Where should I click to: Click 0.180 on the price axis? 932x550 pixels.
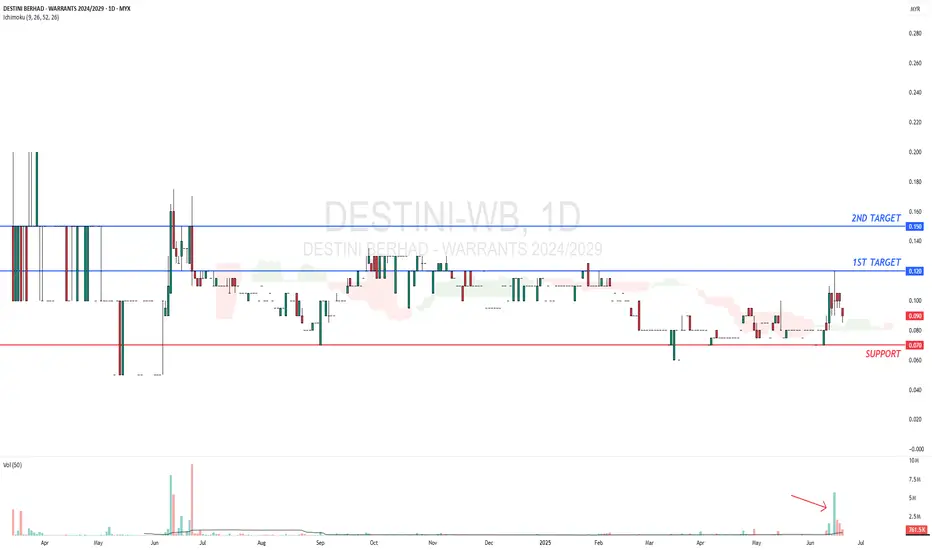915,182
